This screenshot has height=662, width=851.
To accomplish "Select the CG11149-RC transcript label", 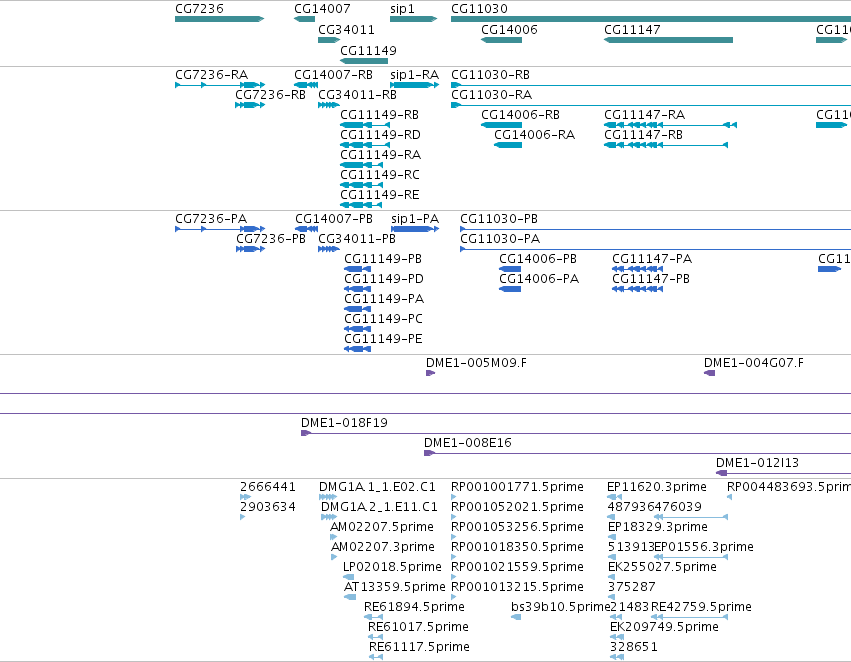I will coord(380,175).
